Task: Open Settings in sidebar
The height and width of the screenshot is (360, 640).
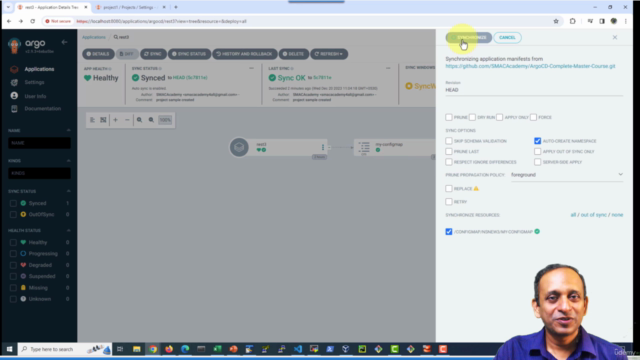Action: (x=34, y=82)
